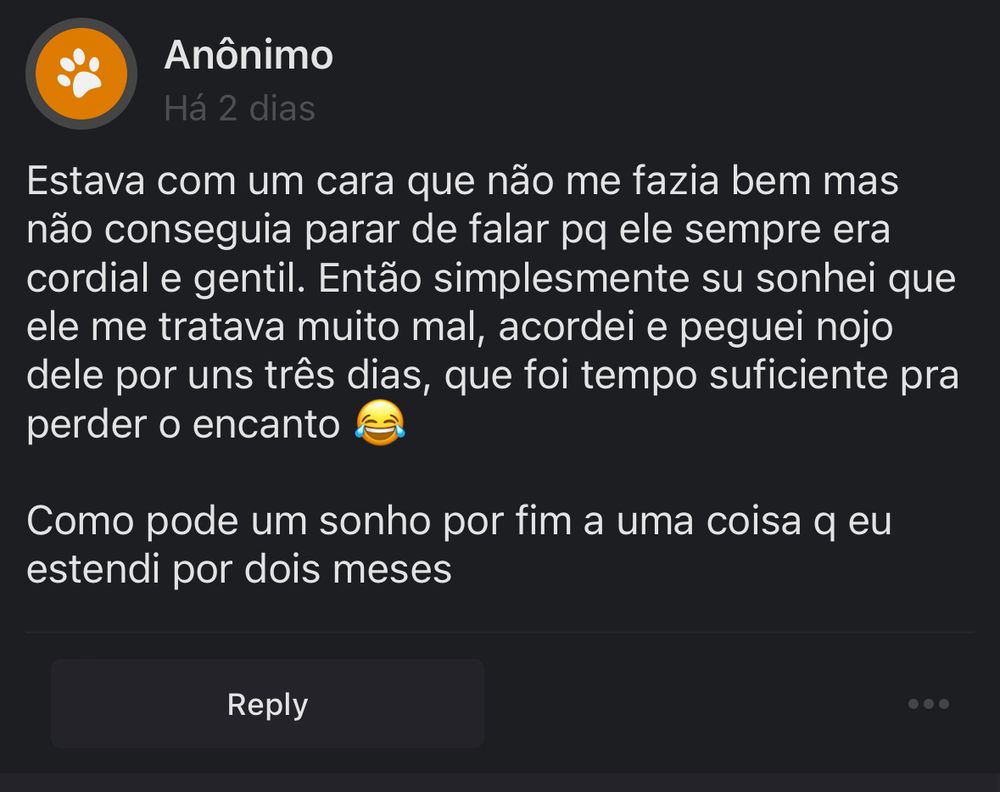Click the 'Há 2 dias' timestamp
The image size is (1000, 792).
click(239, 108)
